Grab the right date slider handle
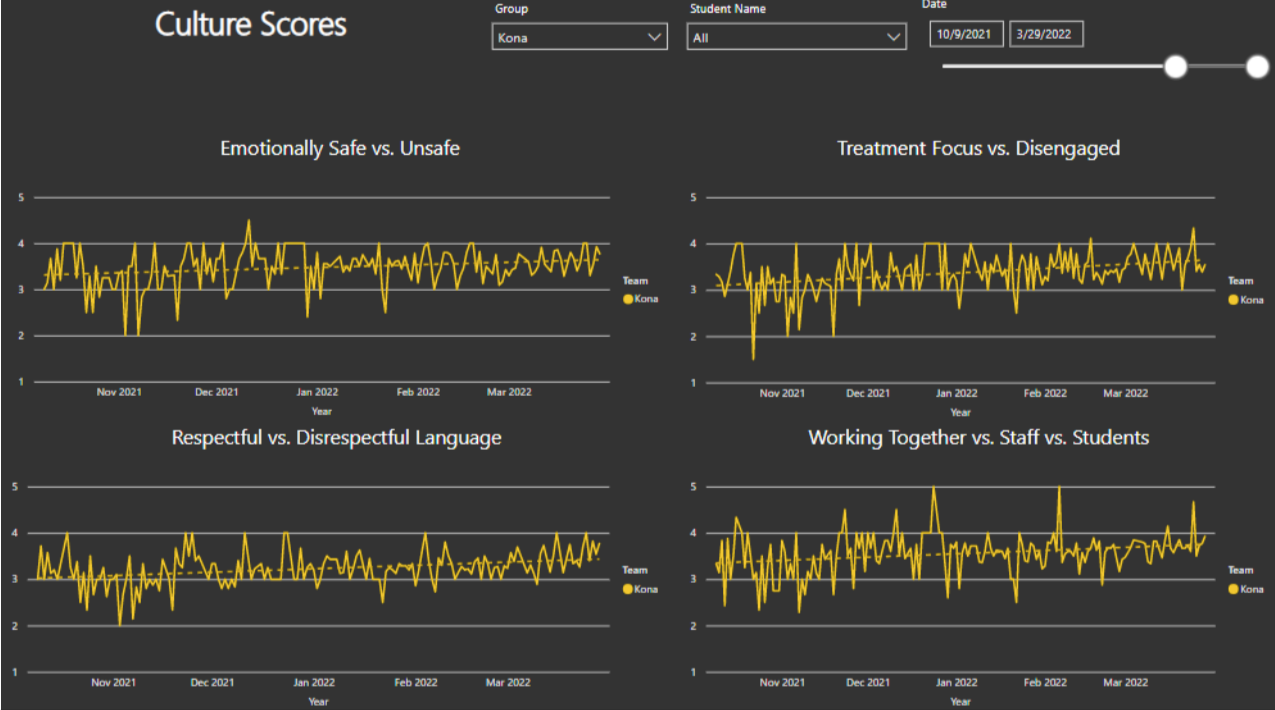The height and width of the screenshot is (710, 1275). (1257, 67)
